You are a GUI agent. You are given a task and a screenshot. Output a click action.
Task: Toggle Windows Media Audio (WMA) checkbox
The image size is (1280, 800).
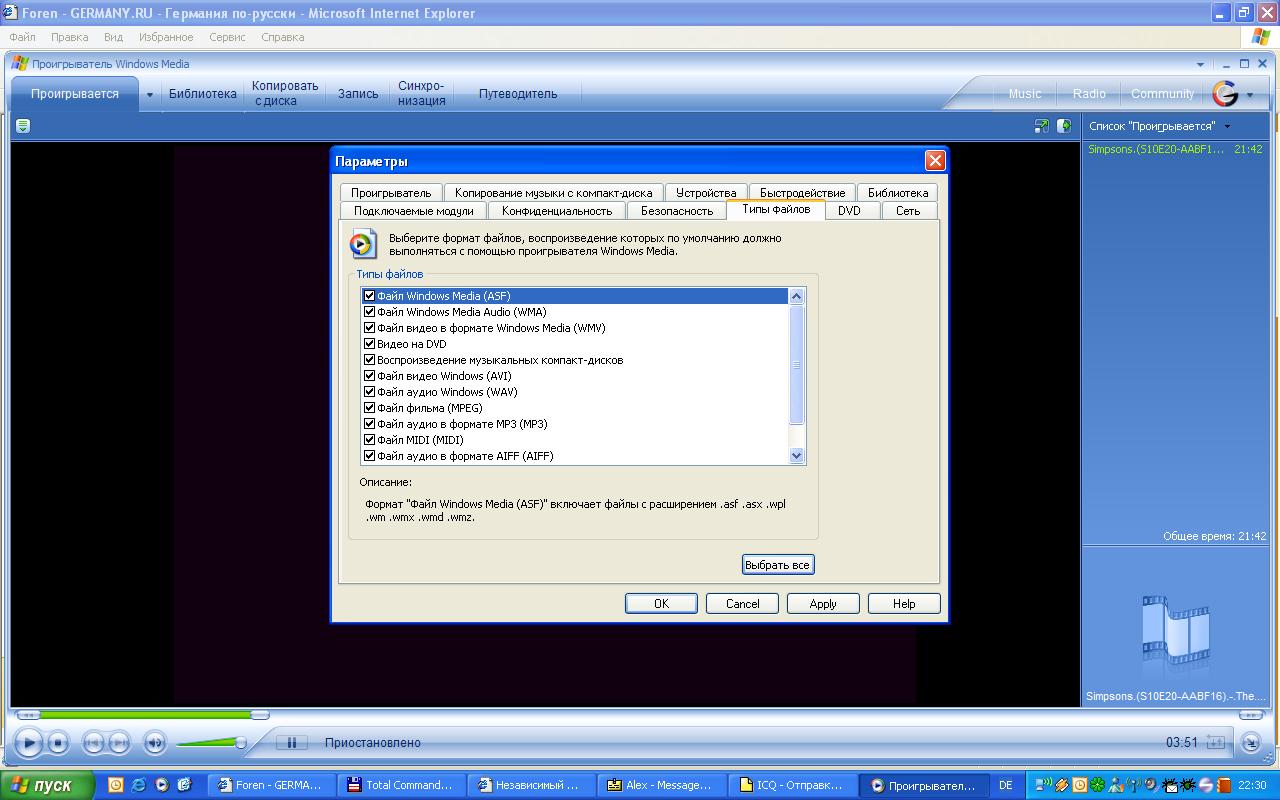click(x=369, y=312)
